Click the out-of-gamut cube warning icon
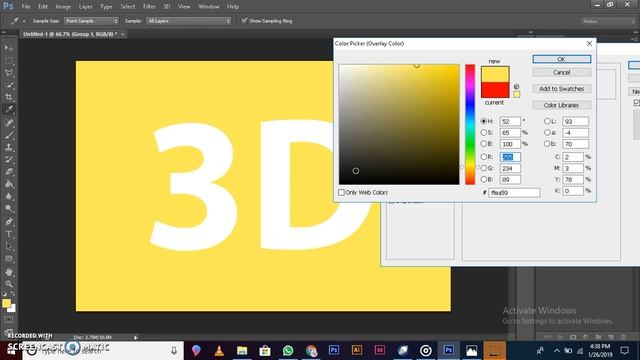Viewport: 640px width, 360px height. tap(516, 87)
